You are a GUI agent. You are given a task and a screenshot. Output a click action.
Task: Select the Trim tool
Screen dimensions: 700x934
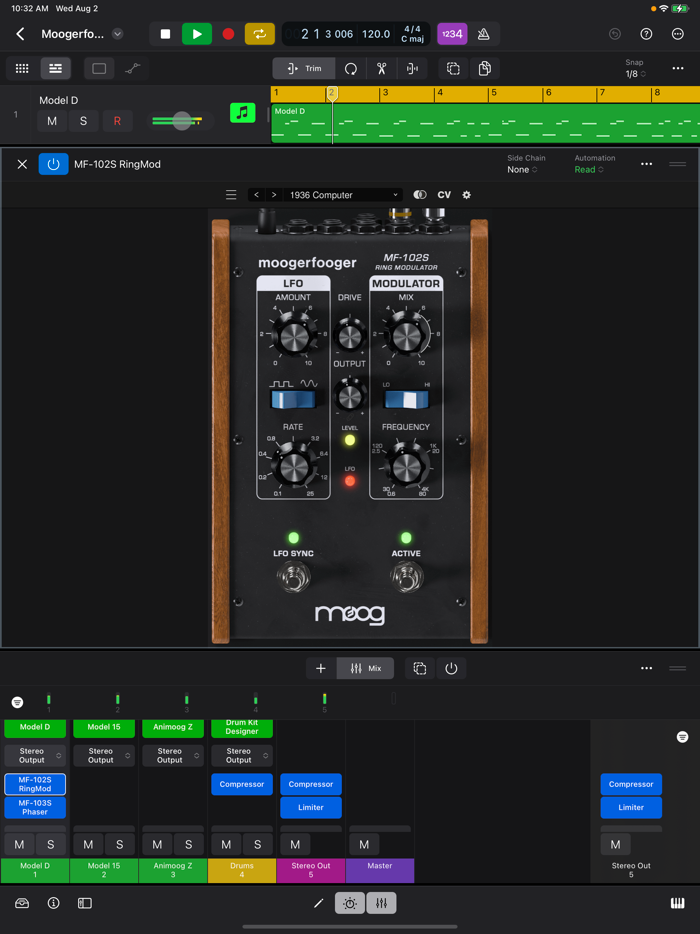(304, 69)
